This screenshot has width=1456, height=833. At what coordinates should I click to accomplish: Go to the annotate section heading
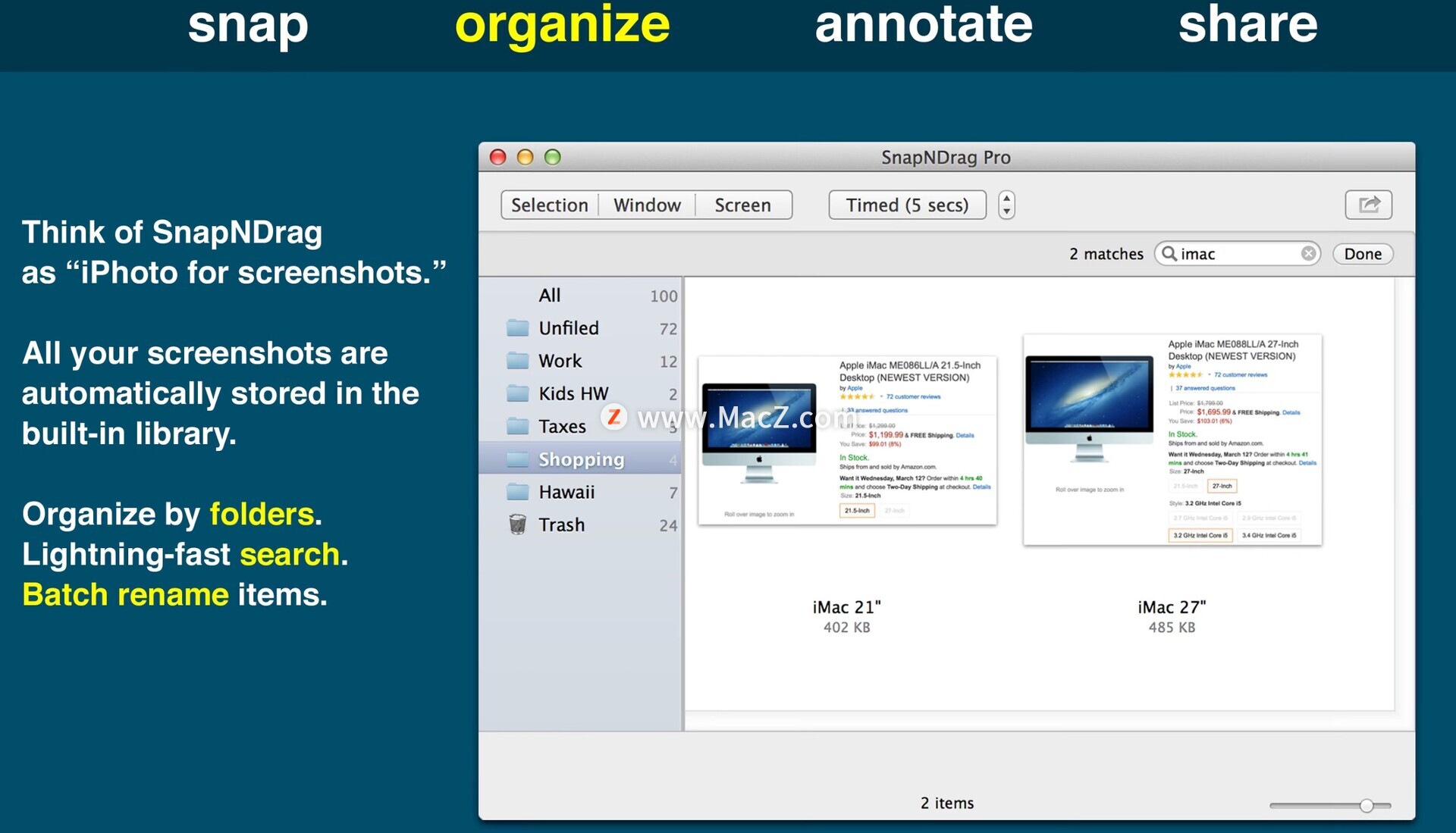(924, 24)
